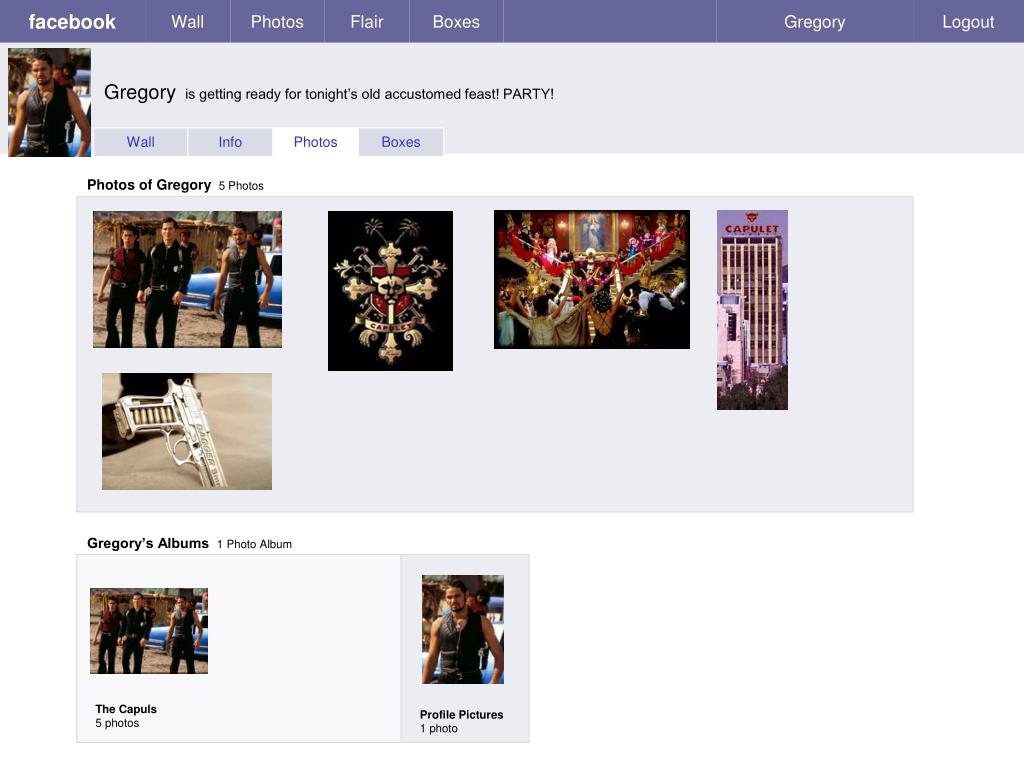
Task: Click the facebook logo in header
Action: (72, 22)
